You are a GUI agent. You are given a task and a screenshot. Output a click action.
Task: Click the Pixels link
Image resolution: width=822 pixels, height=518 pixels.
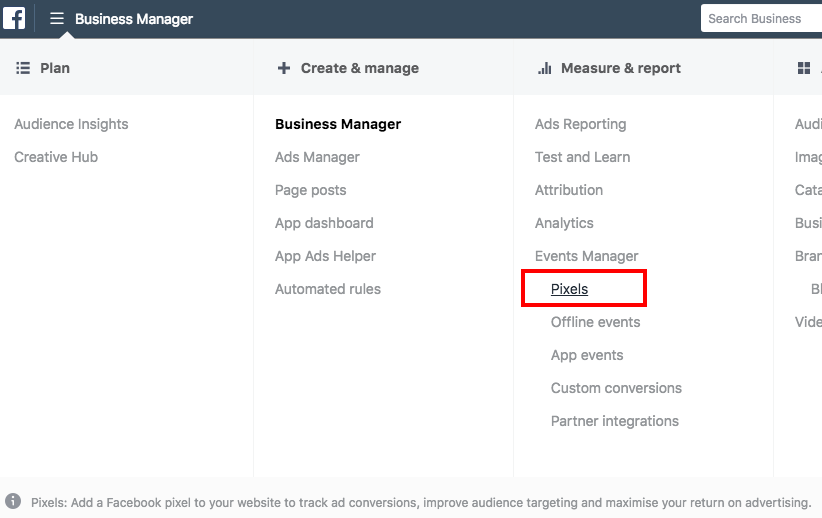(x=569, y=289)
